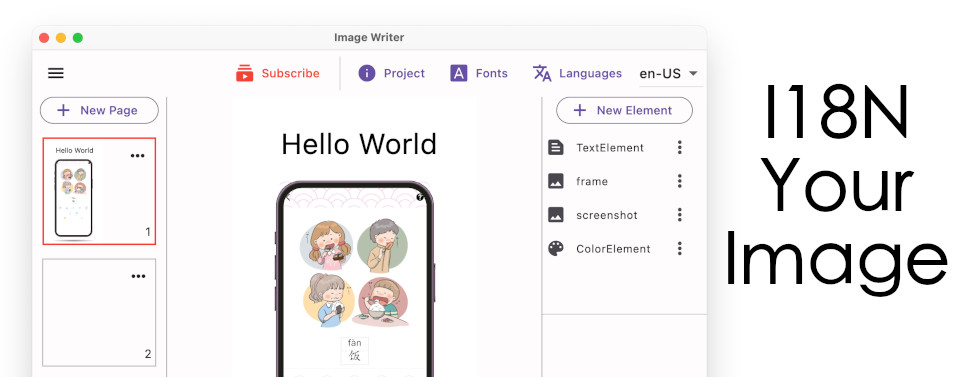Click the pinyin "fàn" in the phone preview
Viewport: 960px width, 377px height.
(354, 343)
